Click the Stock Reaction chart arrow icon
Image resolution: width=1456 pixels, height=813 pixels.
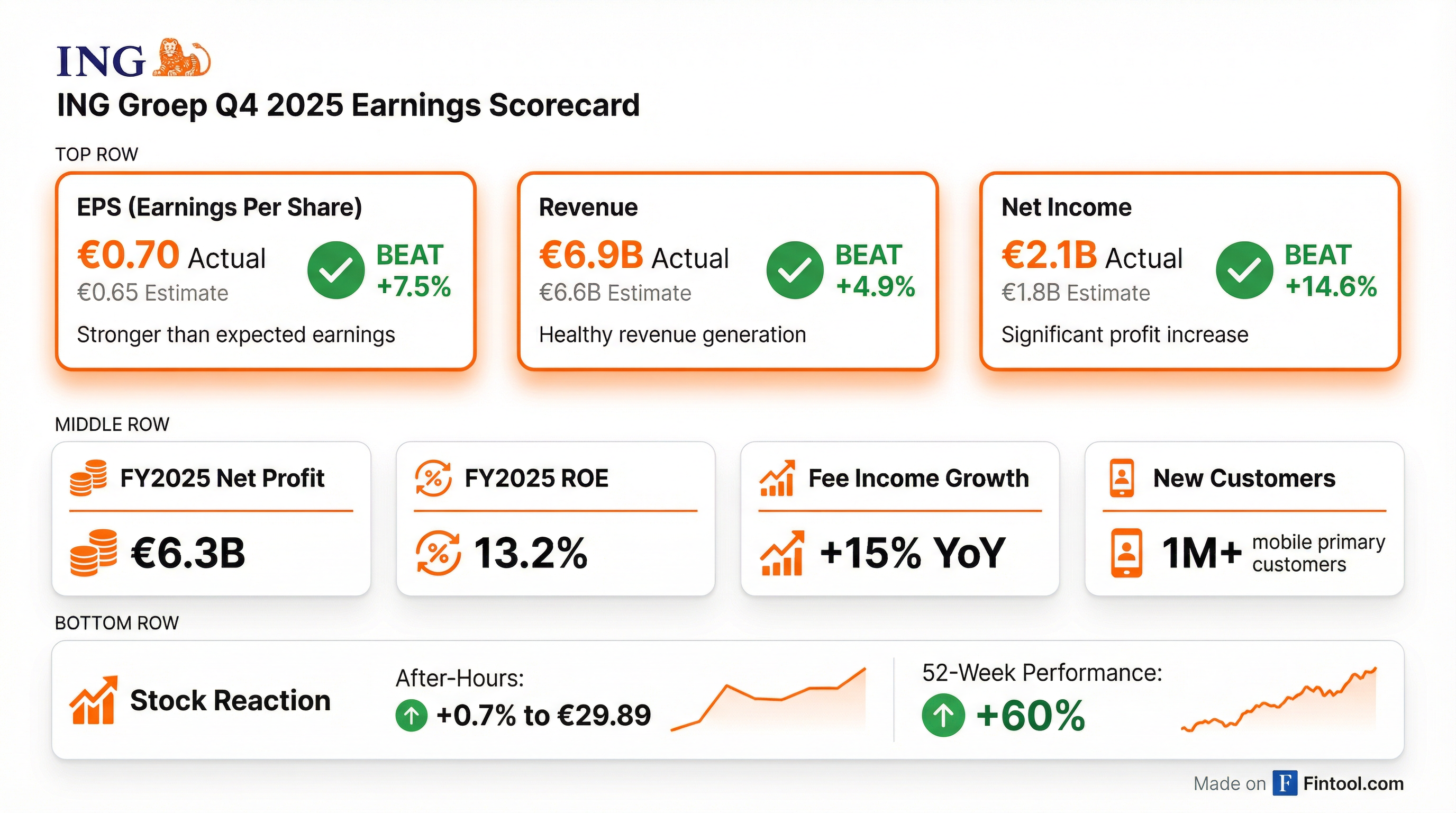pyautogui.click(x=94, y=700)
